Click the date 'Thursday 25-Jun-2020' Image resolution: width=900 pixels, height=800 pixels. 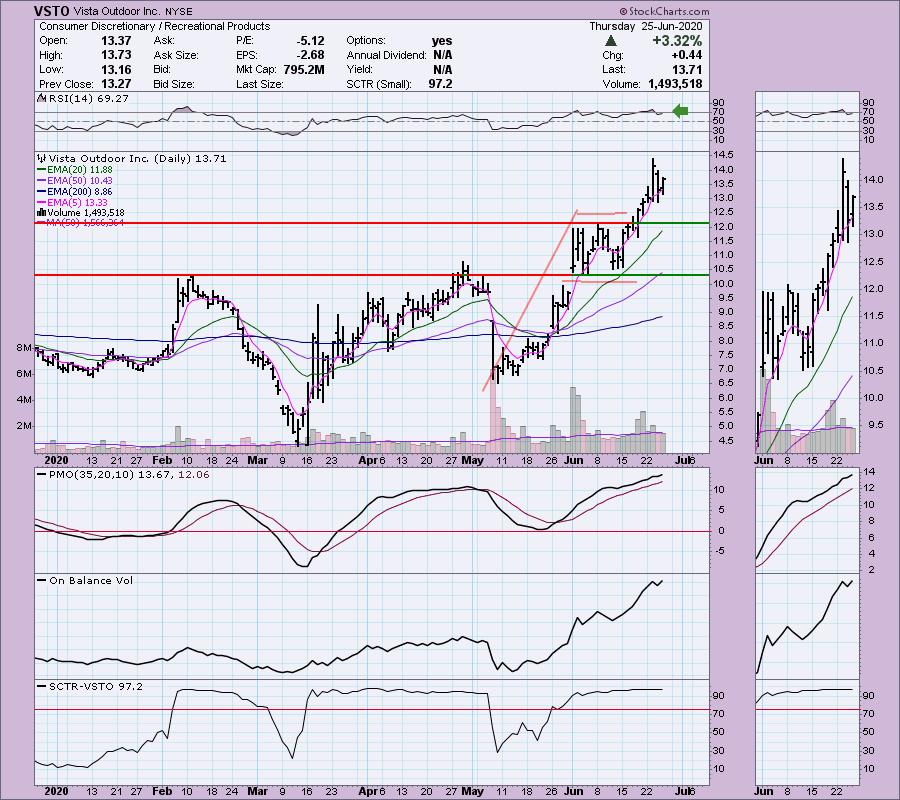coord(646,26)
